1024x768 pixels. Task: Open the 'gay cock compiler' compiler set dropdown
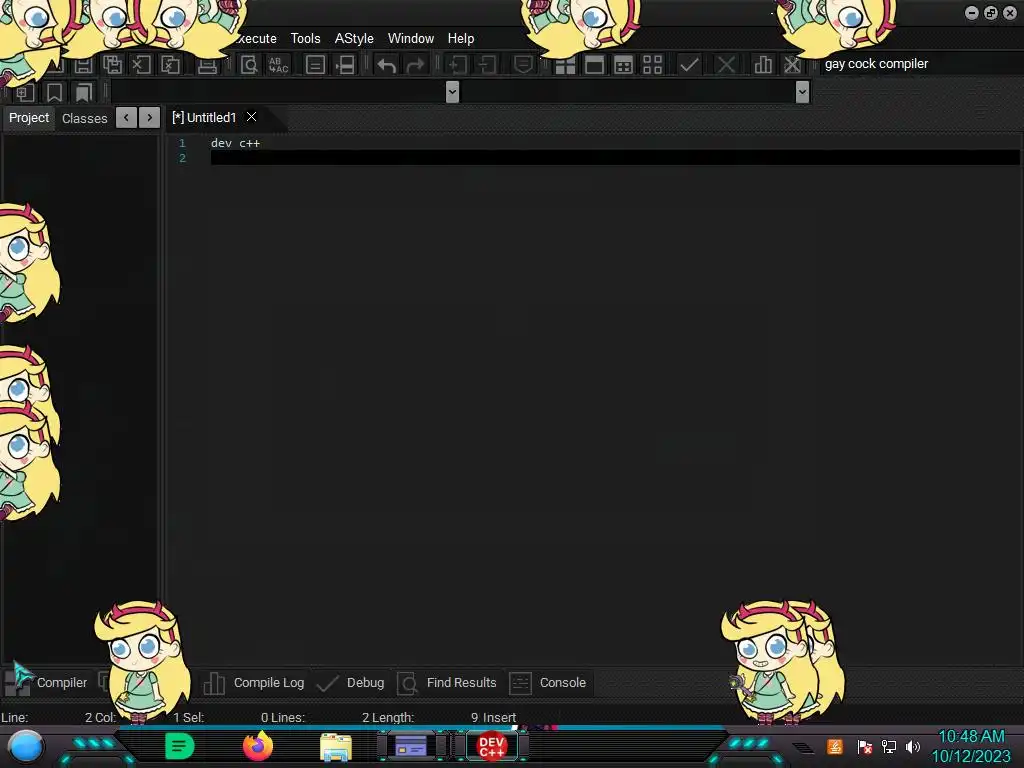919,64
